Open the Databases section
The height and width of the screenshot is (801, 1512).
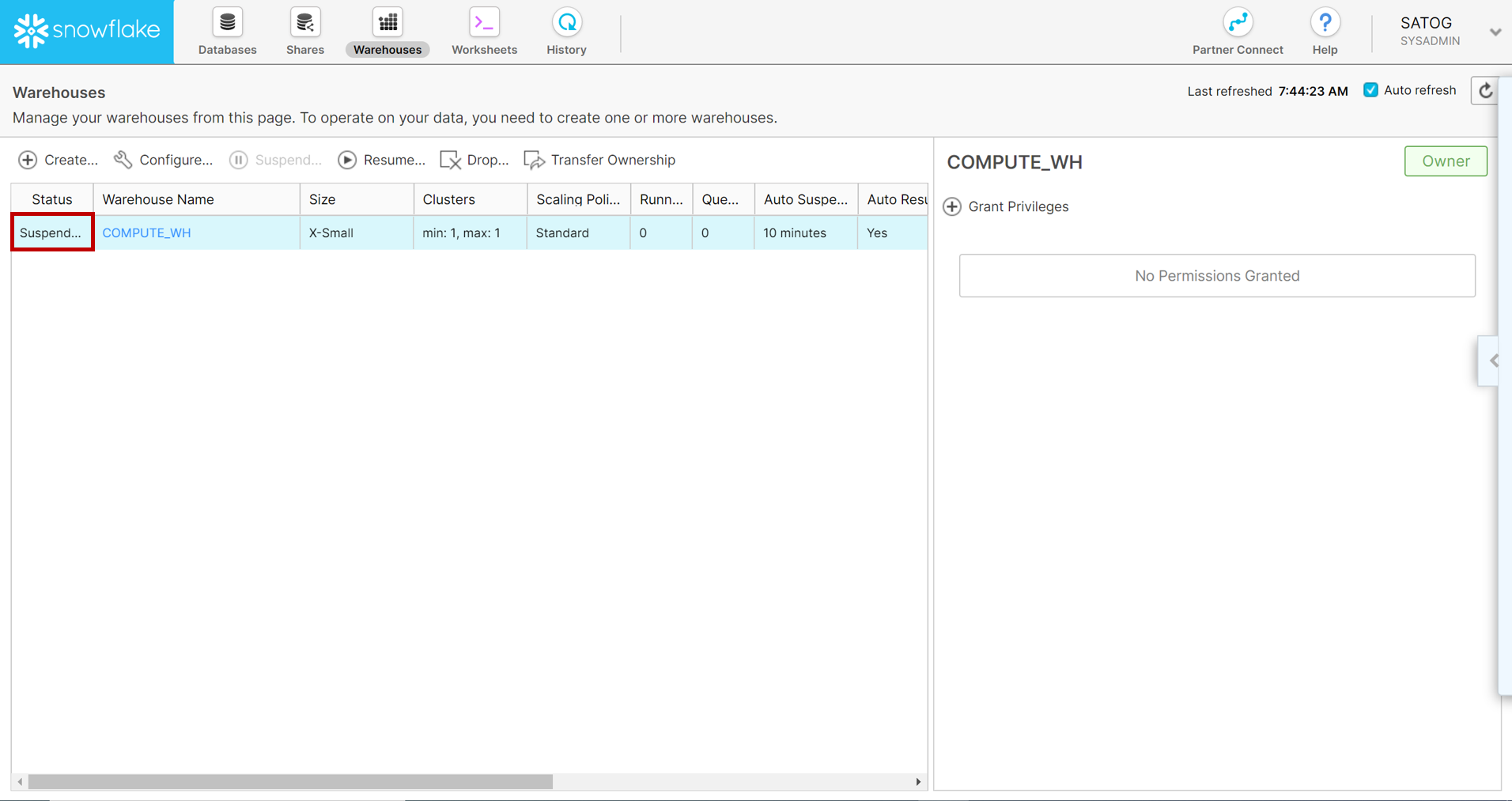click(227, 32)
